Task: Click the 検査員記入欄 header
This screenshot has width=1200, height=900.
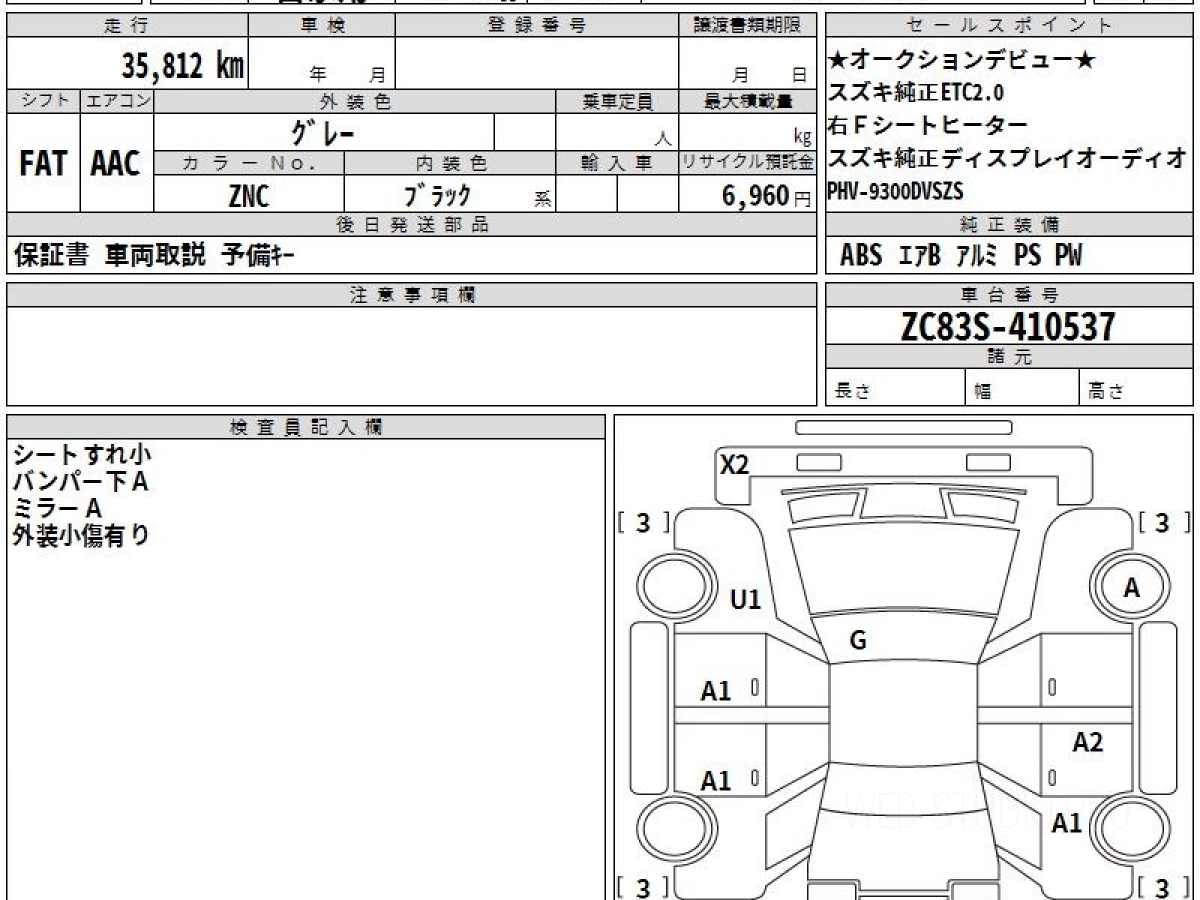Action: point(306,427)
